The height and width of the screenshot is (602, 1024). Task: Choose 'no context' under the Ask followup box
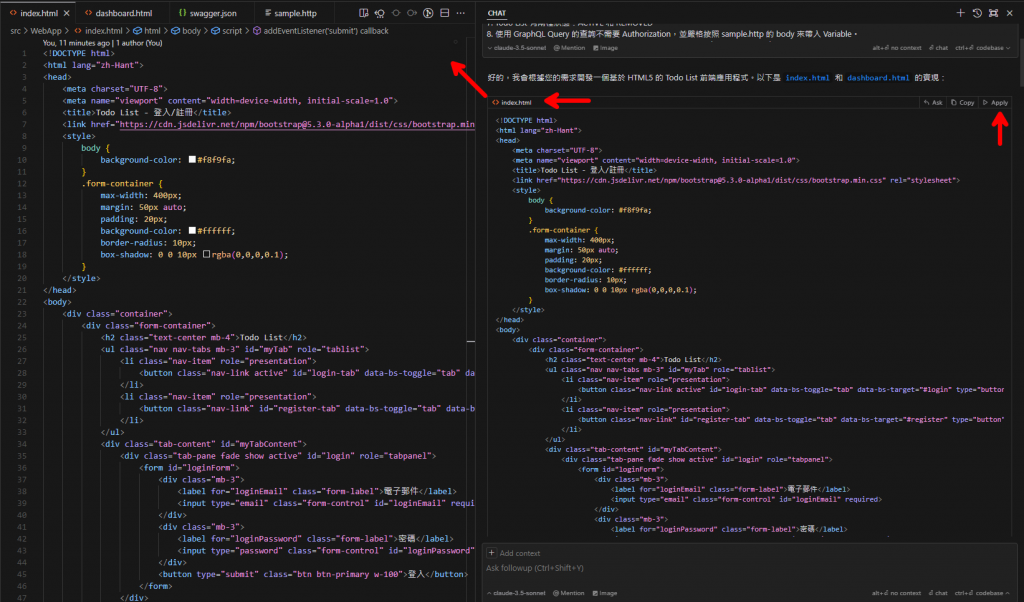(x=897, y=593)
